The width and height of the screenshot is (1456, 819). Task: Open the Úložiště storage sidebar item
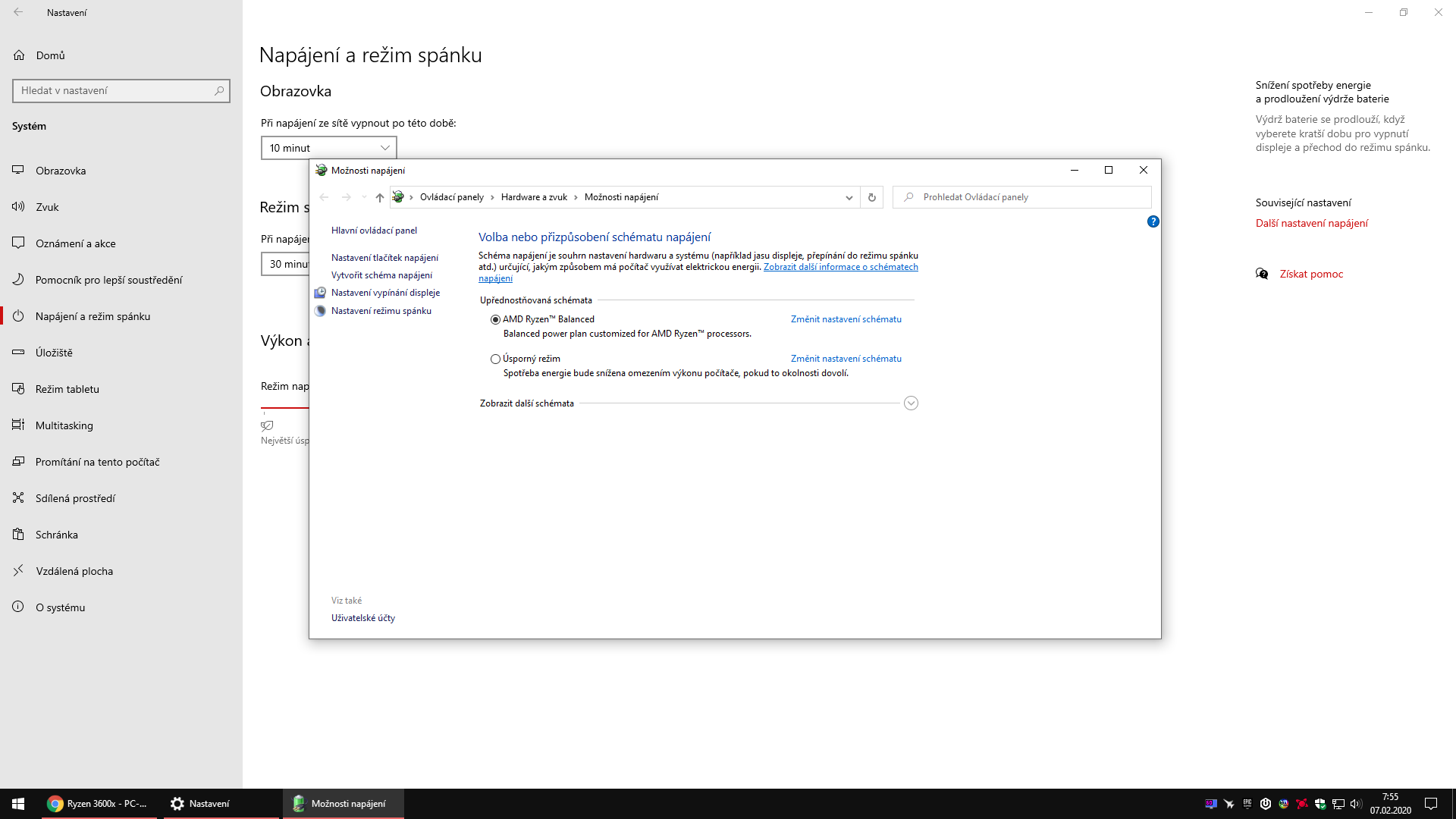54,353
